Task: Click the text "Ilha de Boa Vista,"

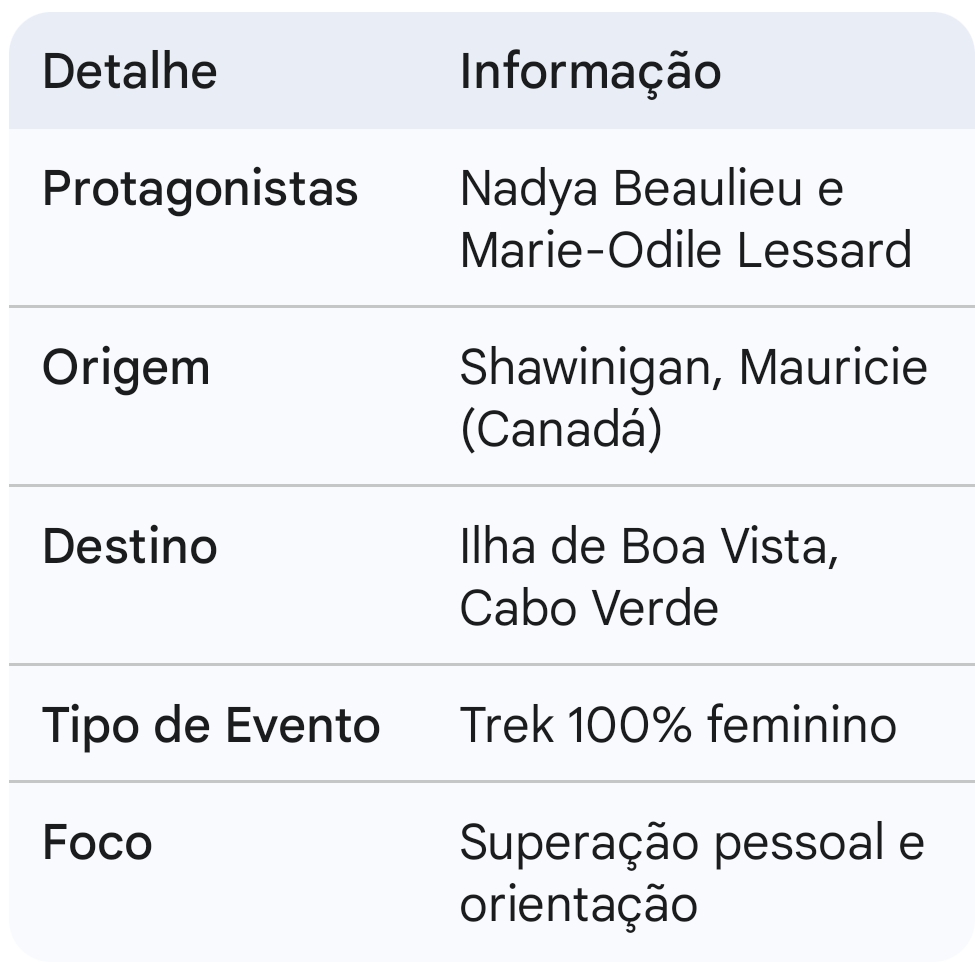Action: (x=648, y=547)
